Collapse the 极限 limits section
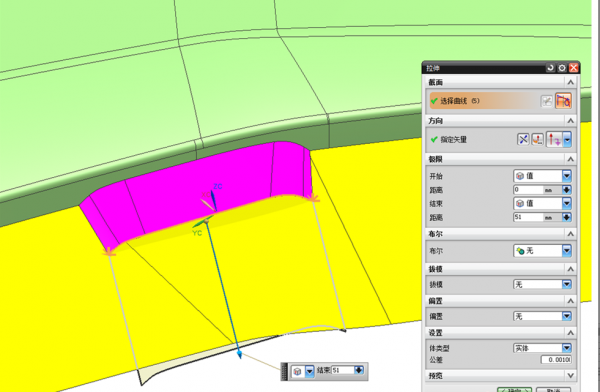The width and height of the screenshot is (600, 392). click(x=501, y=159)
